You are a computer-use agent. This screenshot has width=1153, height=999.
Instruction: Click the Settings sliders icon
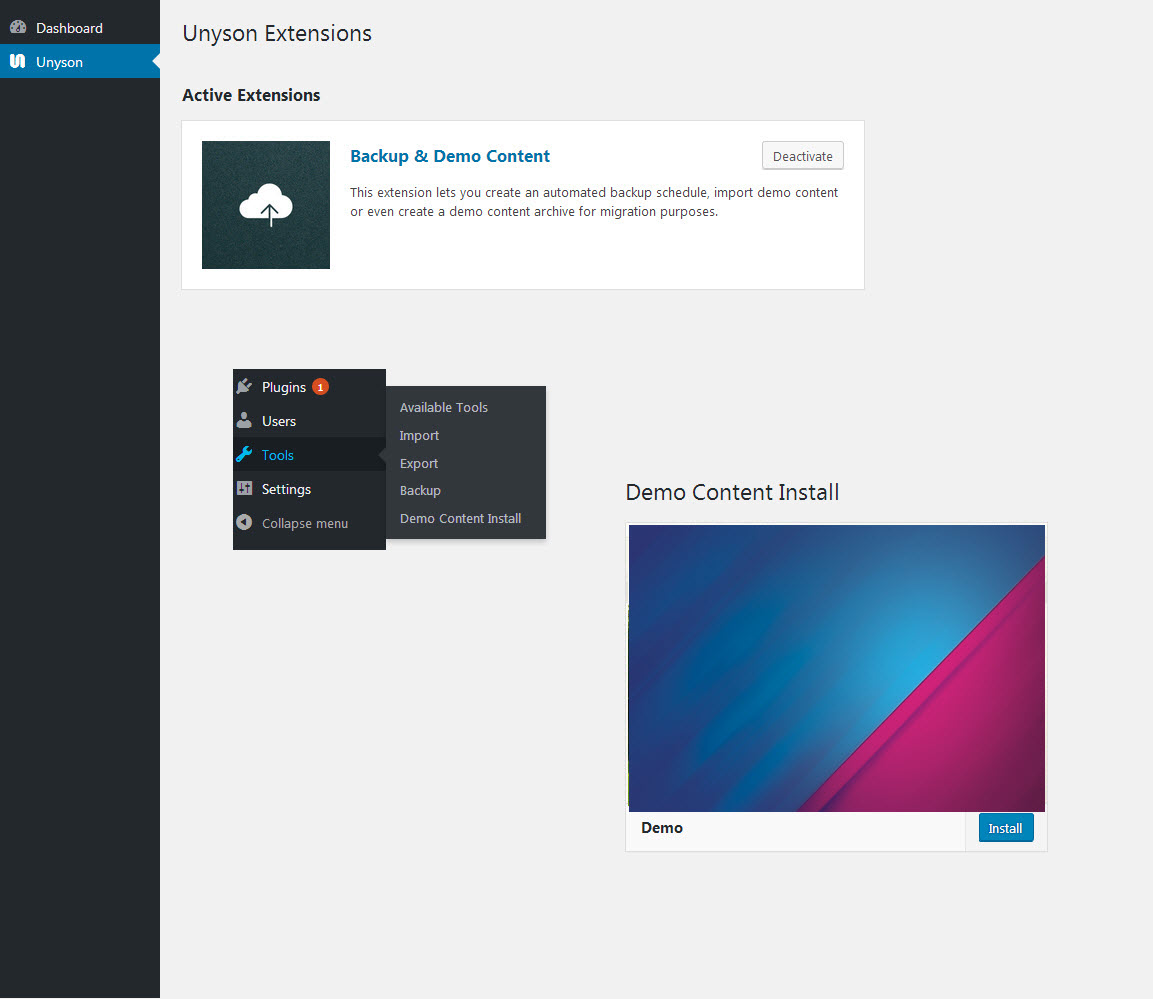(x=244, y=489)
